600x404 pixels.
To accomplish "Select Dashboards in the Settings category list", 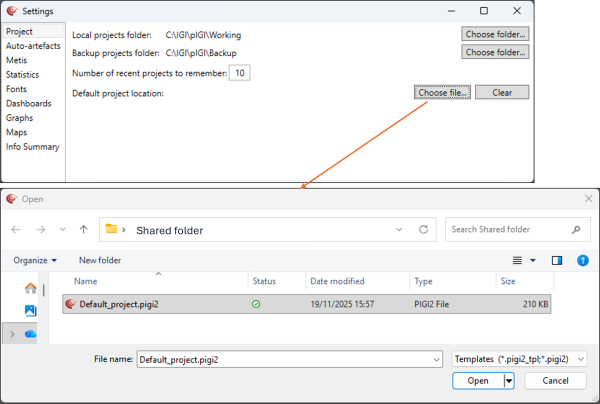I will [28, 103].
